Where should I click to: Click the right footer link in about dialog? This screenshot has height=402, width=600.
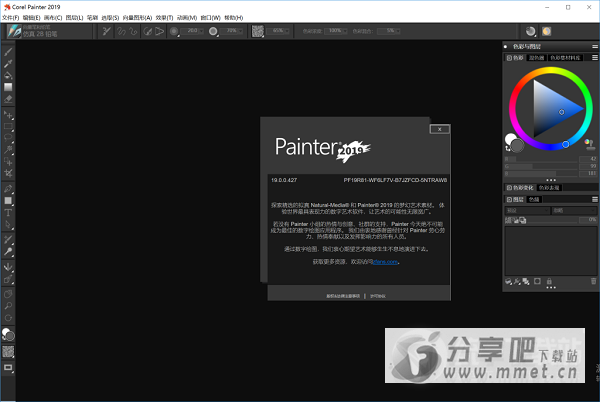378,296
